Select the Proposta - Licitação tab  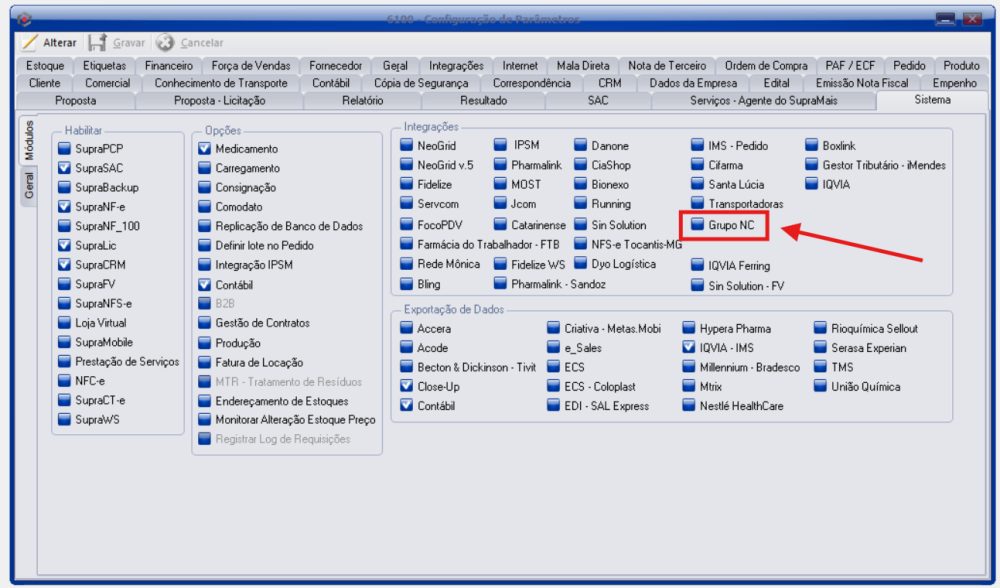[x=218, y=101]
